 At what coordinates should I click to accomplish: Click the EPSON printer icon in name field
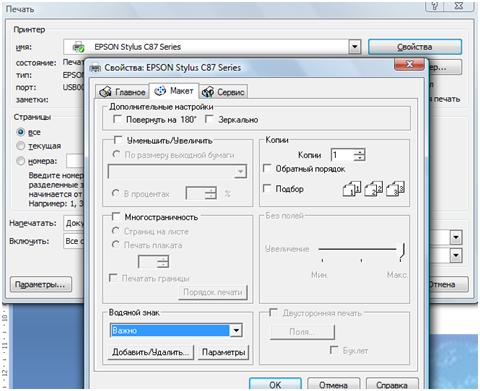(x=79, y=47)
